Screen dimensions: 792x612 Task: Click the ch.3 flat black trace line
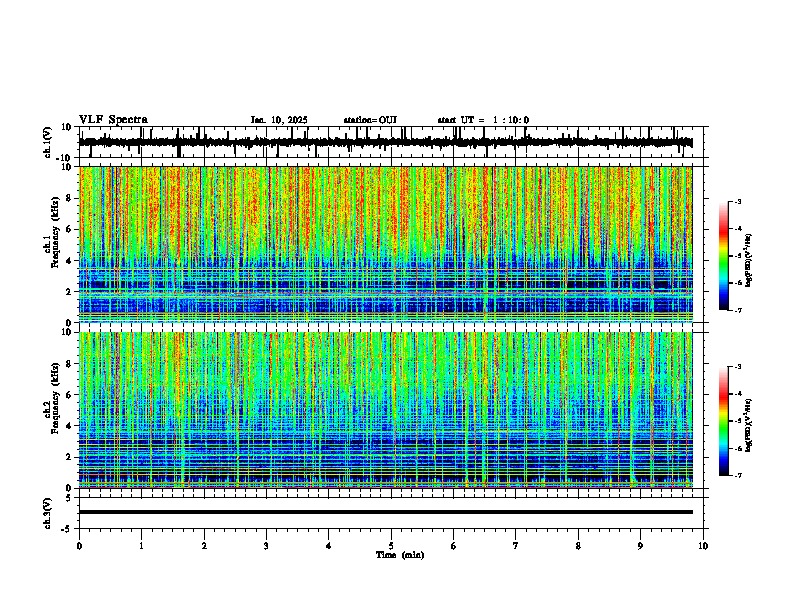coord(386,512)
